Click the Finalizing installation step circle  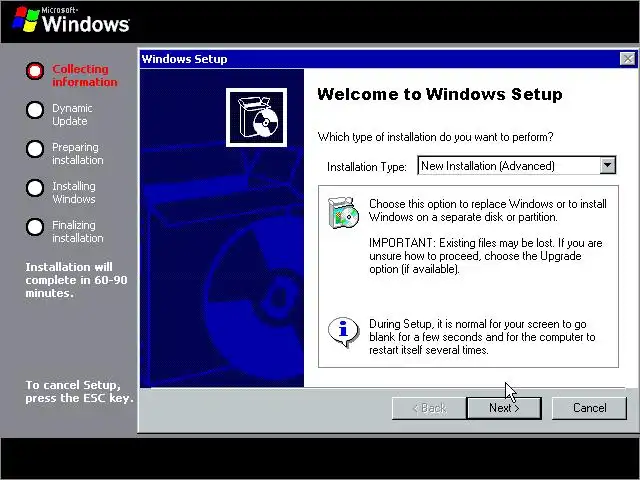pyautogui.click(x=35, y=227)
